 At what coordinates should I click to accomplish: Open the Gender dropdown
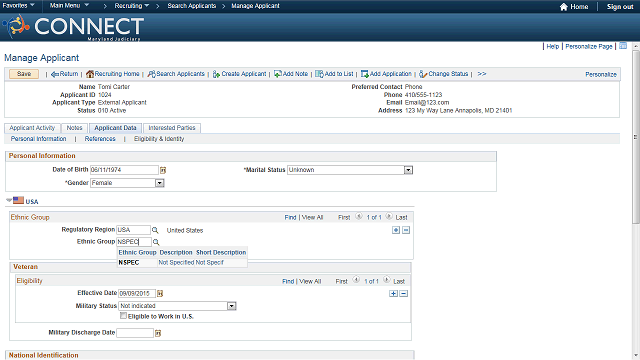160,183
